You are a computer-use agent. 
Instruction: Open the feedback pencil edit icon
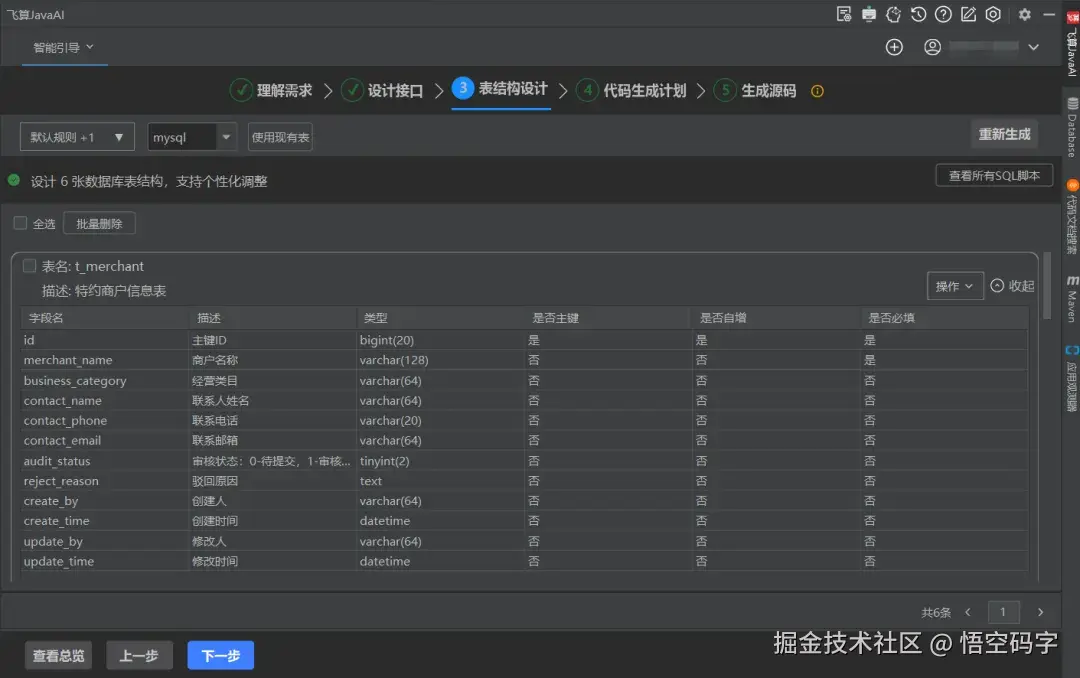(968, 14)
